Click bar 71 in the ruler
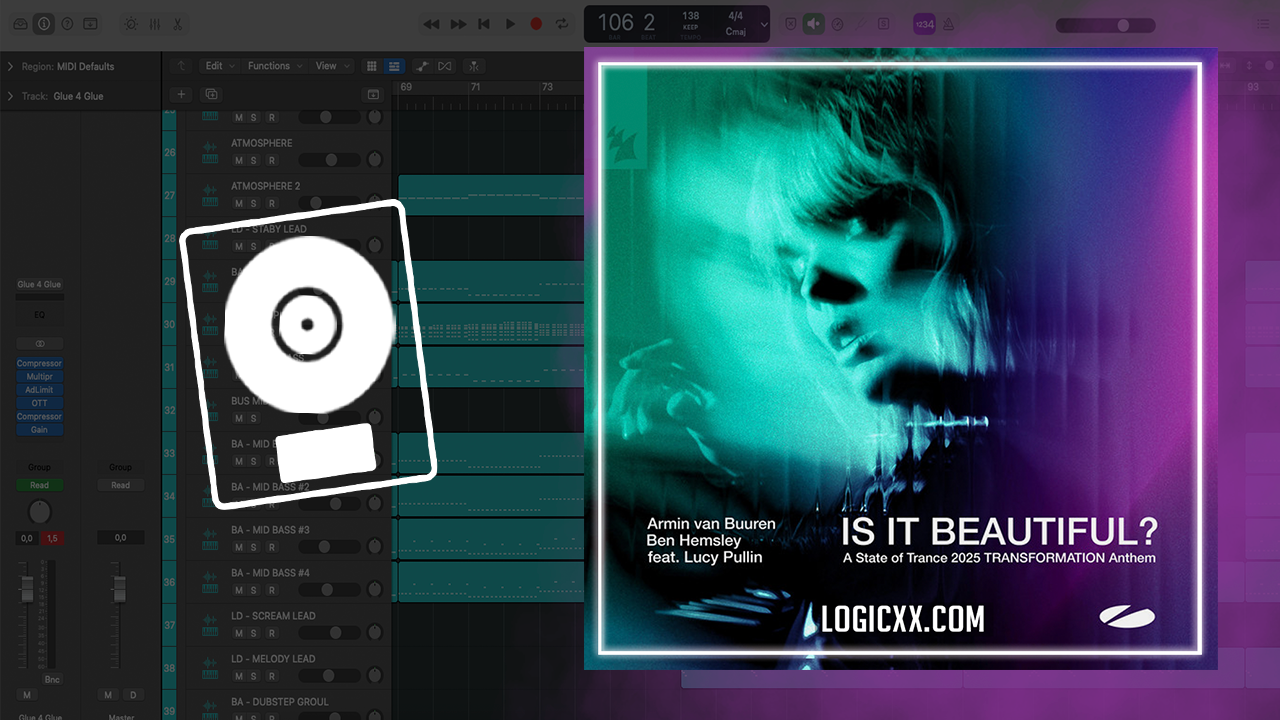Viewport: 1280px width, 720px height. (476, 88)
